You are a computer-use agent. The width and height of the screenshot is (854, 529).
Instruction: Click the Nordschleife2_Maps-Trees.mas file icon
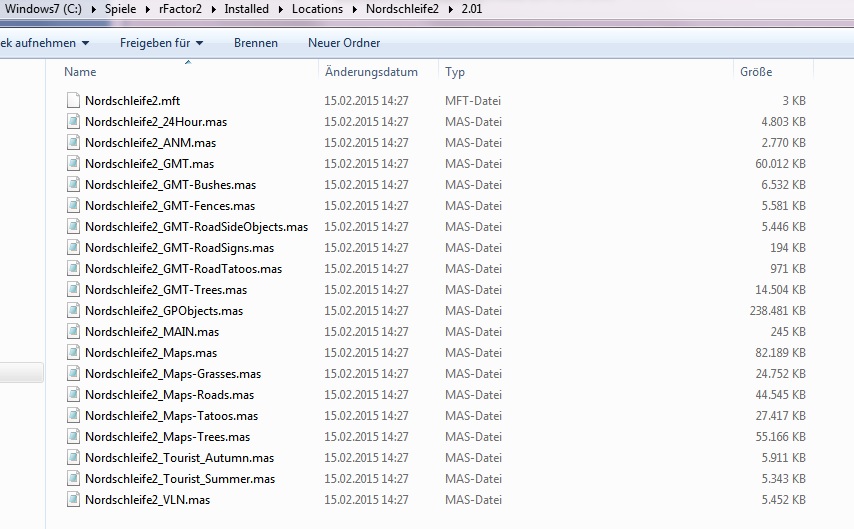[73, 436]
